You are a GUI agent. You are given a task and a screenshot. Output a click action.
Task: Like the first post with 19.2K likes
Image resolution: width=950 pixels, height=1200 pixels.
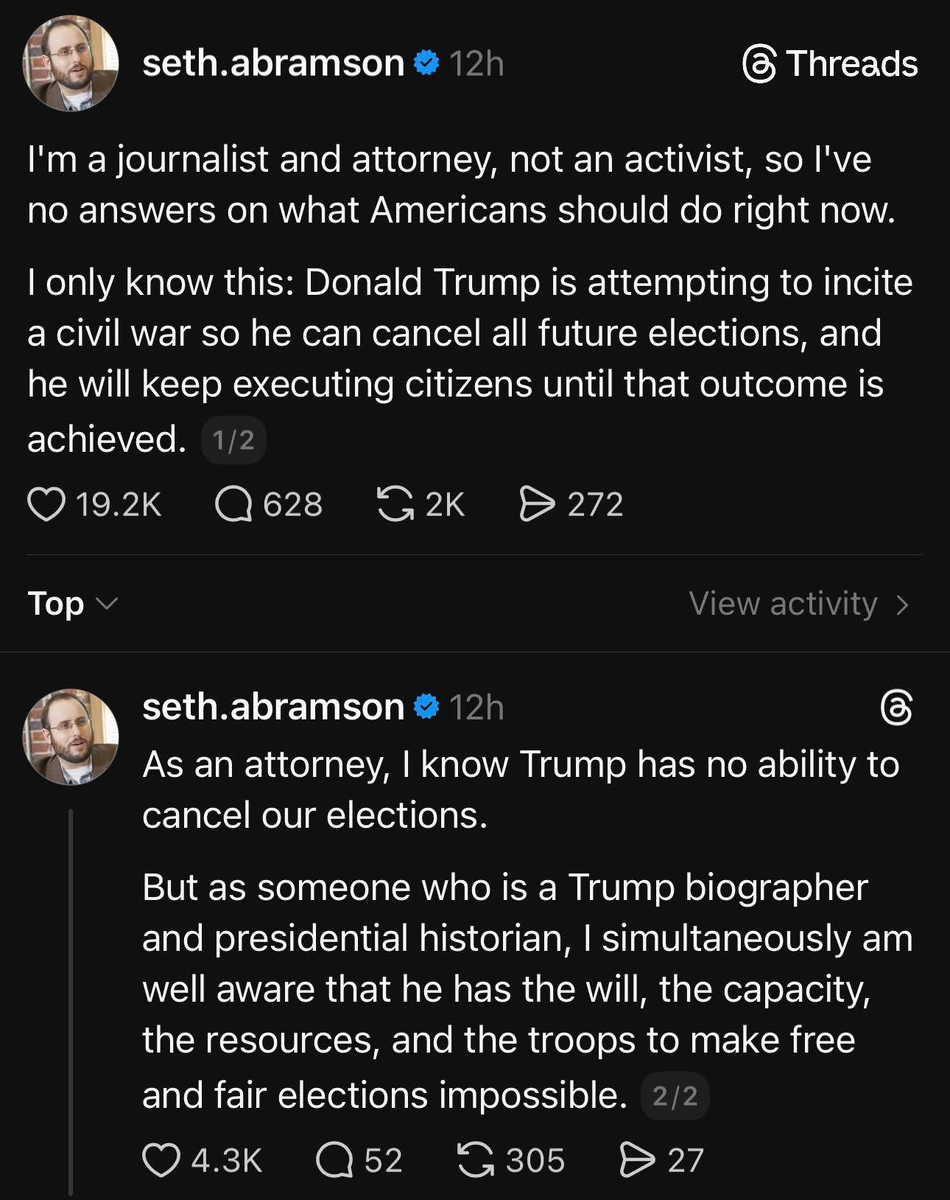coord(44,504)
